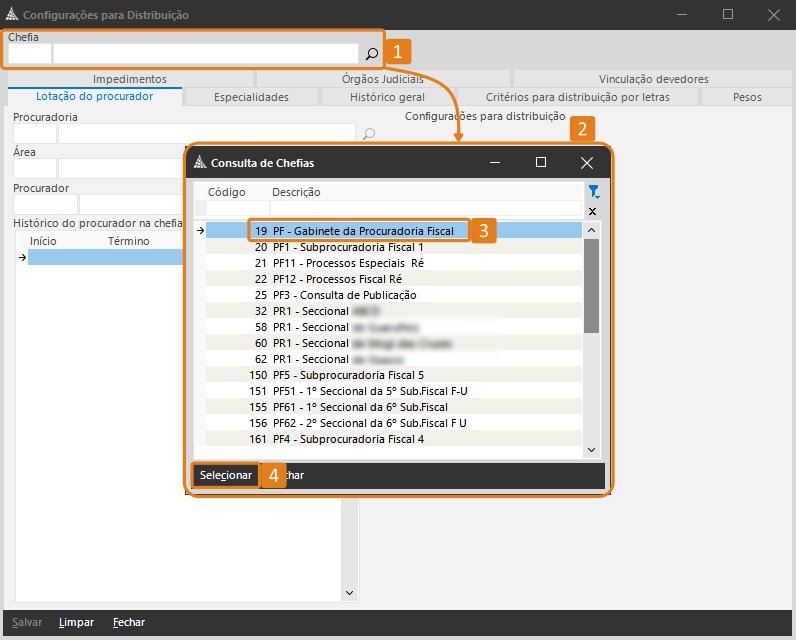Viewport: 796px width, 640px height.
Task: Go to the Especialidades tab
Action: point(251,97)
